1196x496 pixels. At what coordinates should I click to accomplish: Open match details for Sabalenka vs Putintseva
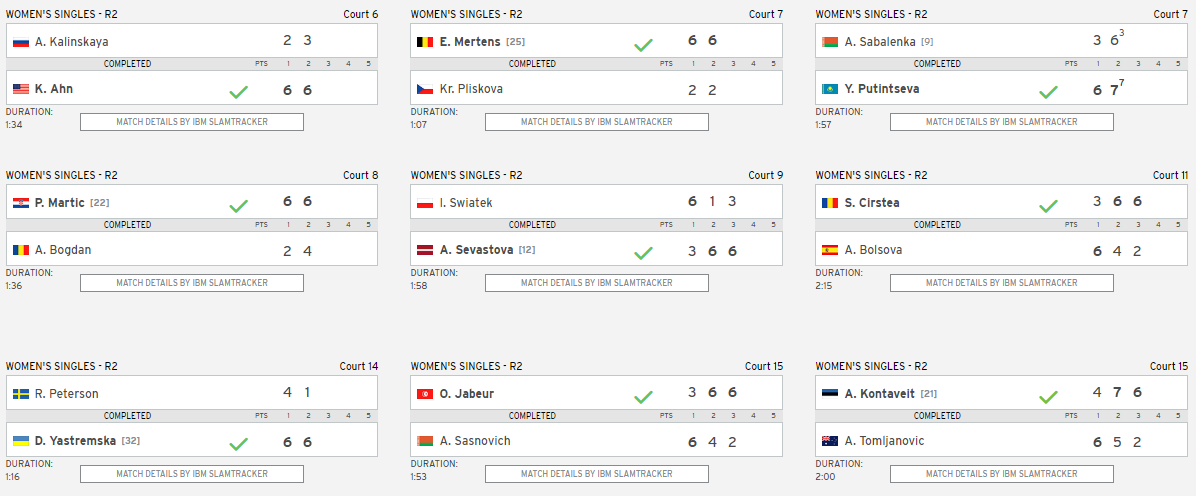pyautogui.click(x=1001, y=122)
